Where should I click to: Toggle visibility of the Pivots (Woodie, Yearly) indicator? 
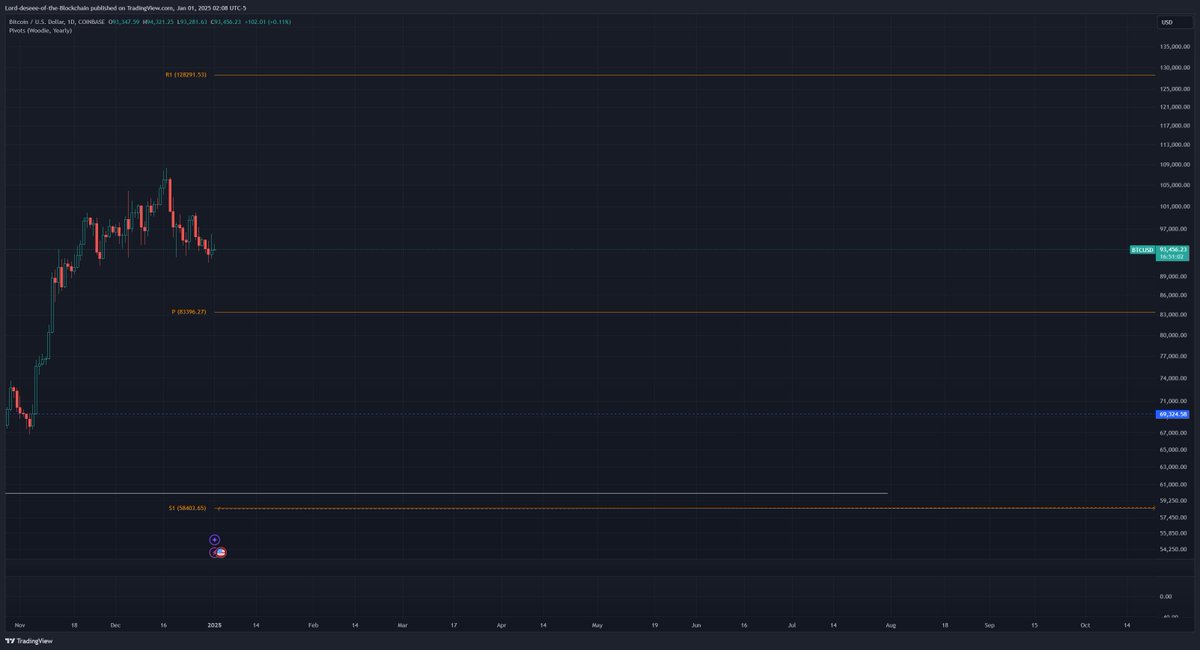coord(37,29)
